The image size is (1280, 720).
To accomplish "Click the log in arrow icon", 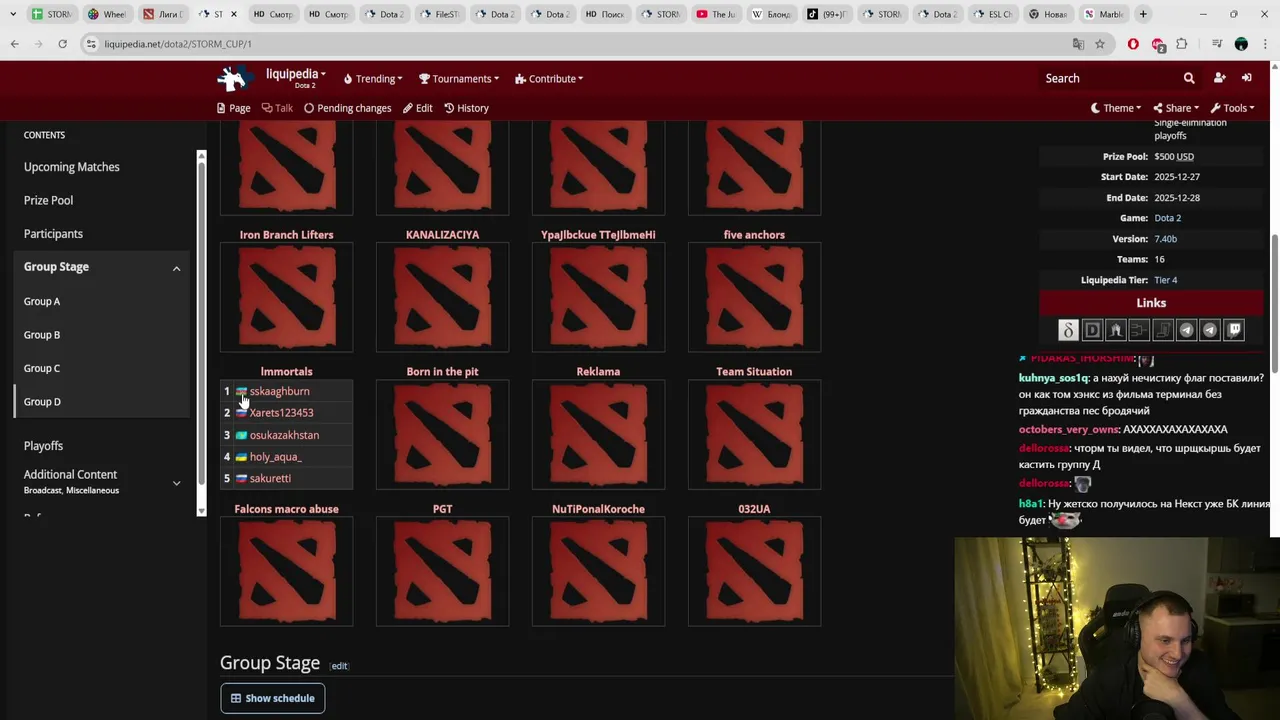I will point(1247,78).
